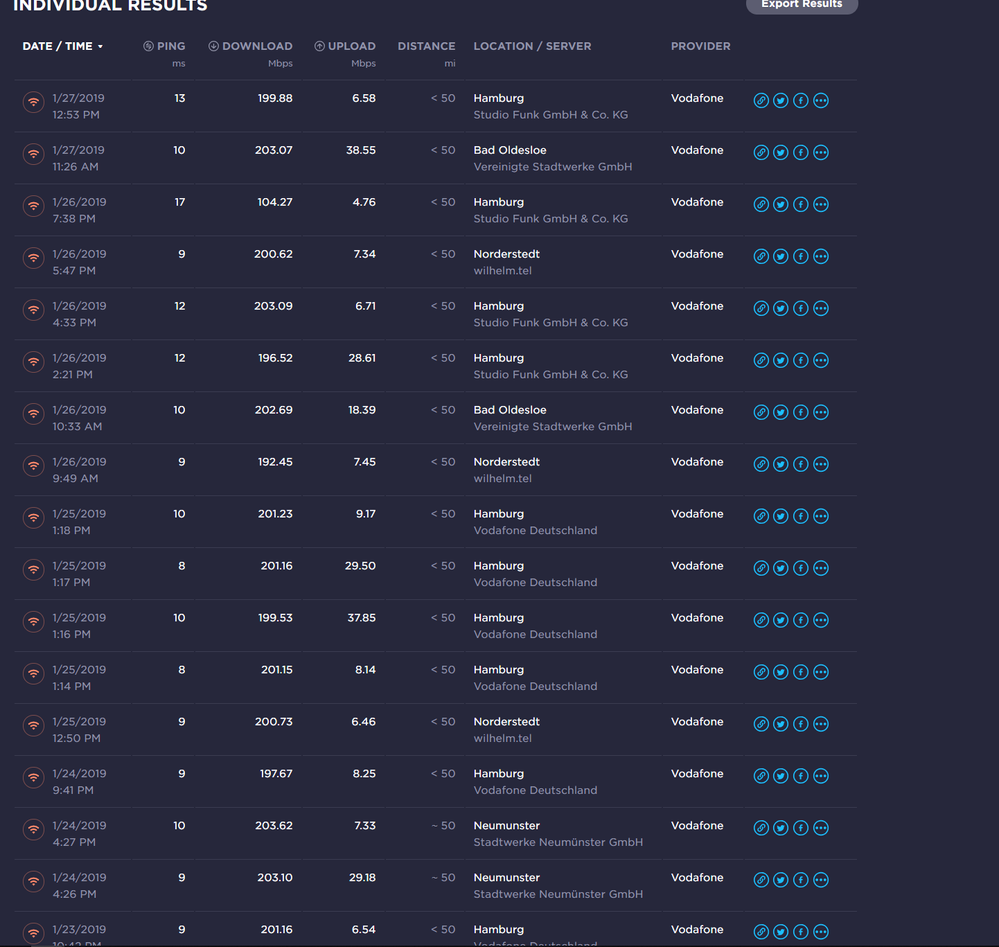Select download value 200.73
Screen dimensions: 999x947
(273, 722)
